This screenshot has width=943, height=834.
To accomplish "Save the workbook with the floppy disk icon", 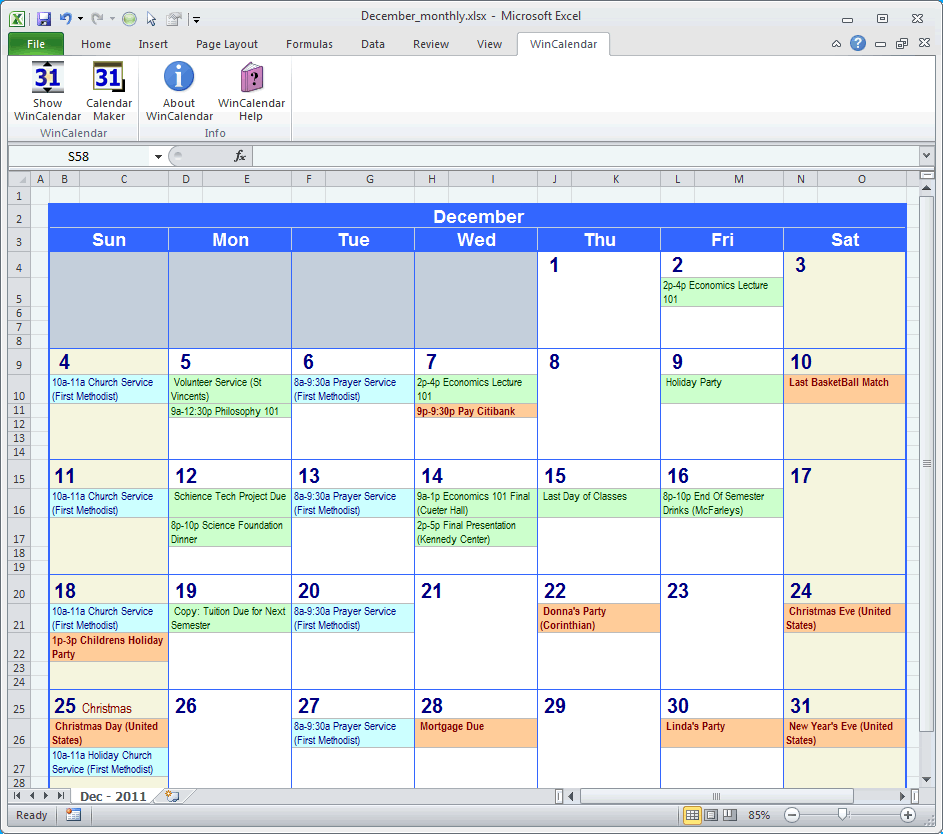I will pyautogui.click(x=44, y=18).
